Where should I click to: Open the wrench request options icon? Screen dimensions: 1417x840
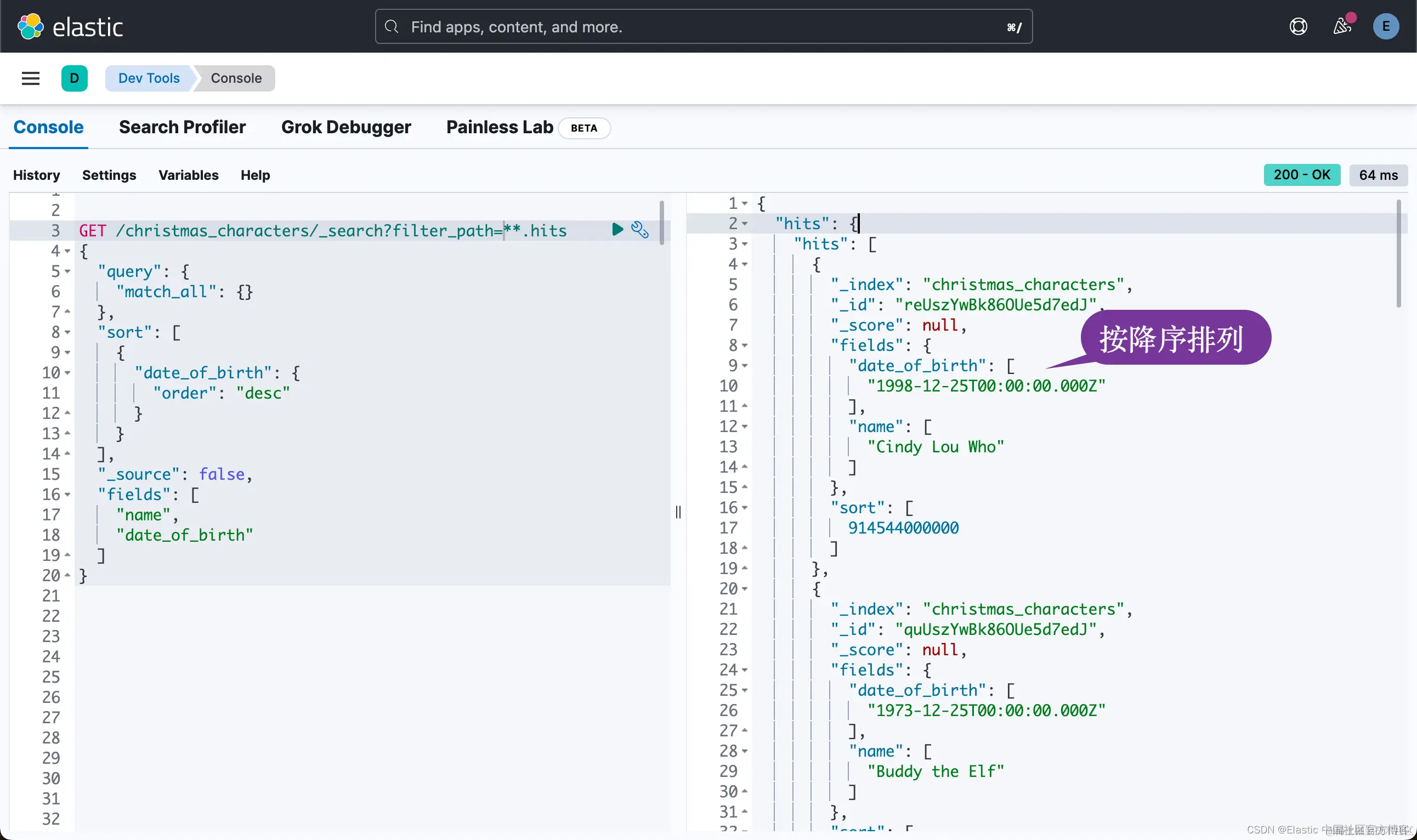pyautogui.click(x=640, y=229)
